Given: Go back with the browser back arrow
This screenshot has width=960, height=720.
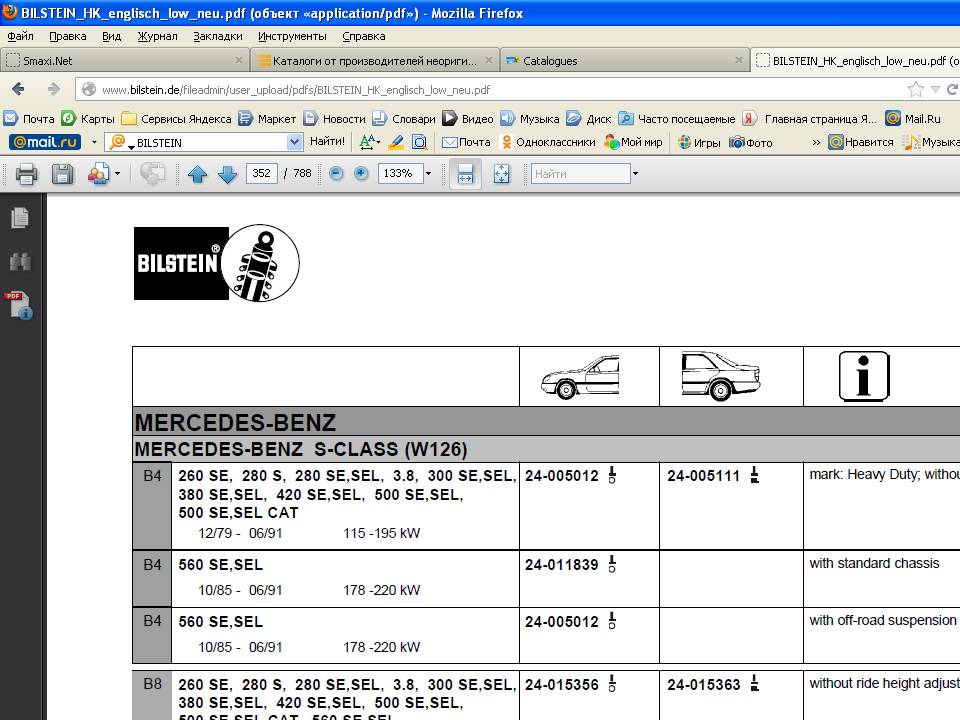Looking at the screenshot, I should [x=18, y=89].
